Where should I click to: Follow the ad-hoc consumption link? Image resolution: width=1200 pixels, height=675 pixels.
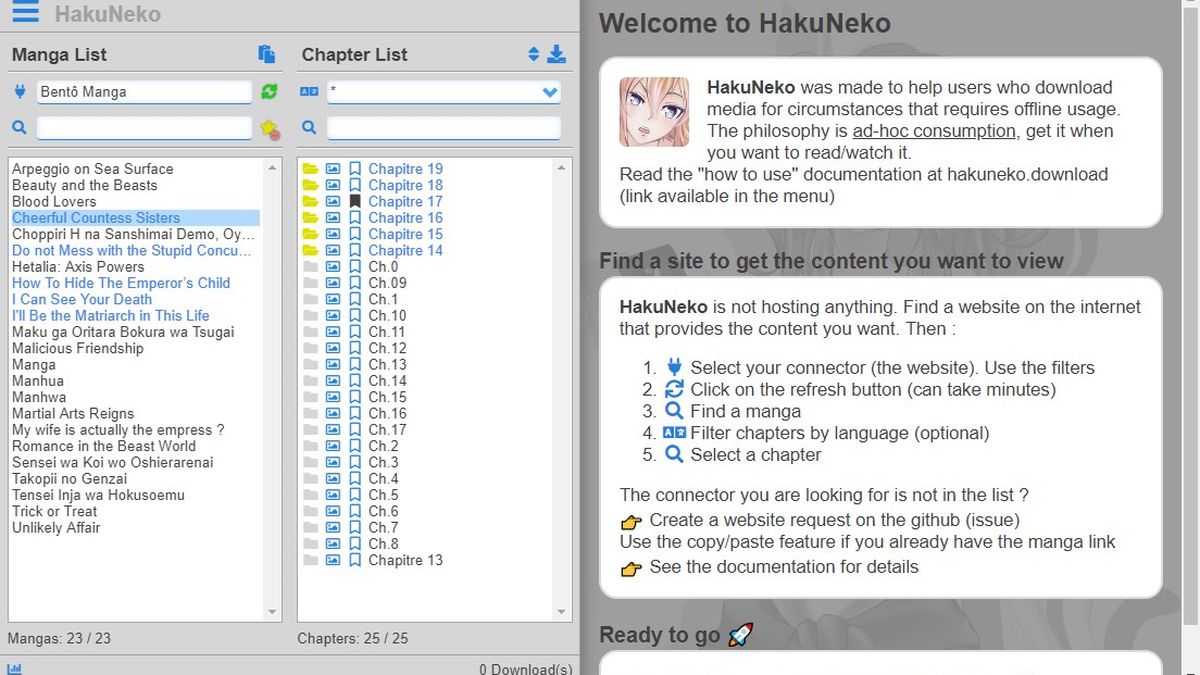point(933,131)
